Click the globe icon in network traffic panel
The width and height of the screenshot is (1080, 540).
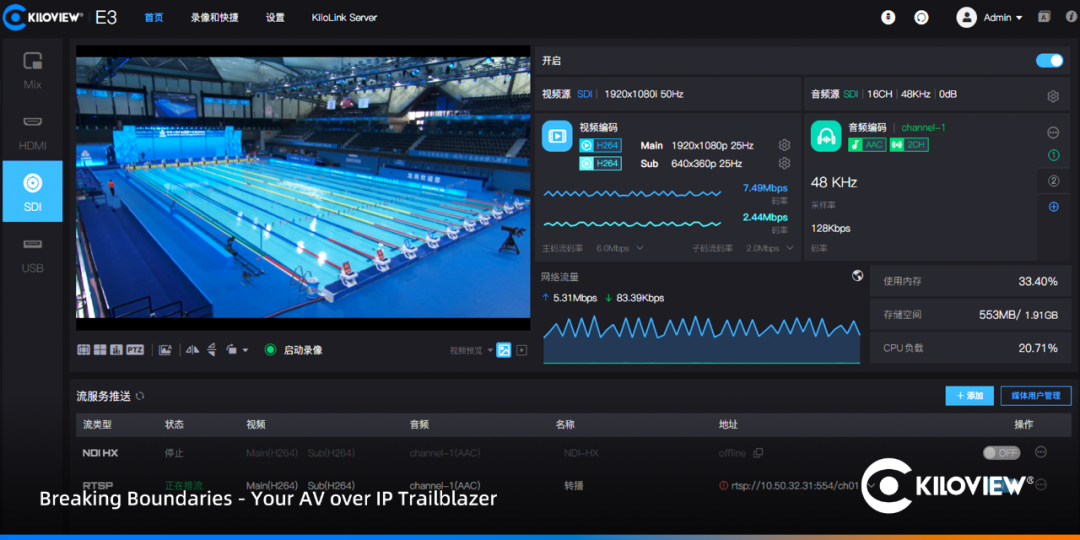[858, 276]
